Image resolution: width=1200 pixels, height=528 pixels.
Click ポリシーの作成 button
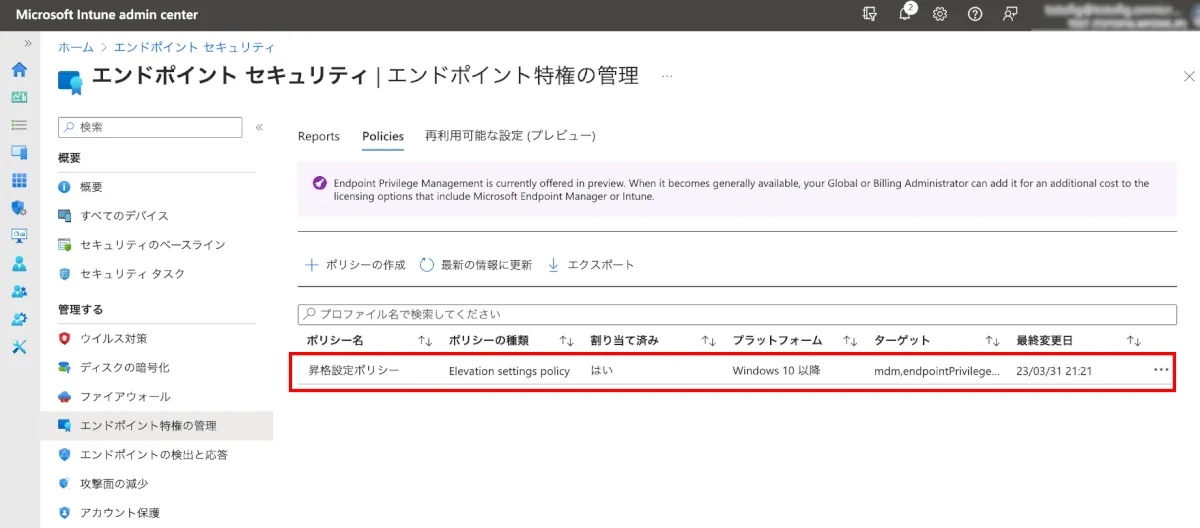coord(355,265)
